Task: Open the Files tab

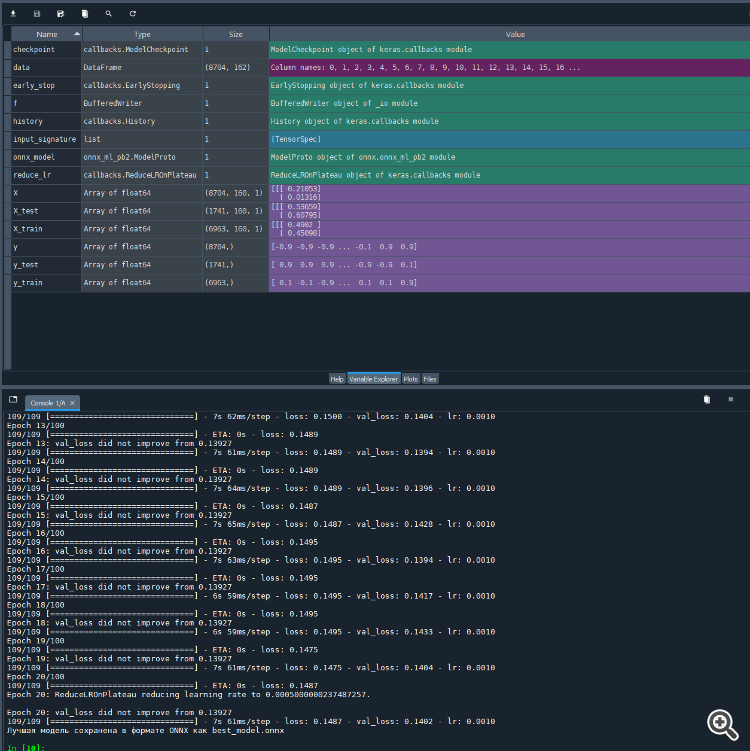Action: tap(430, 379)
